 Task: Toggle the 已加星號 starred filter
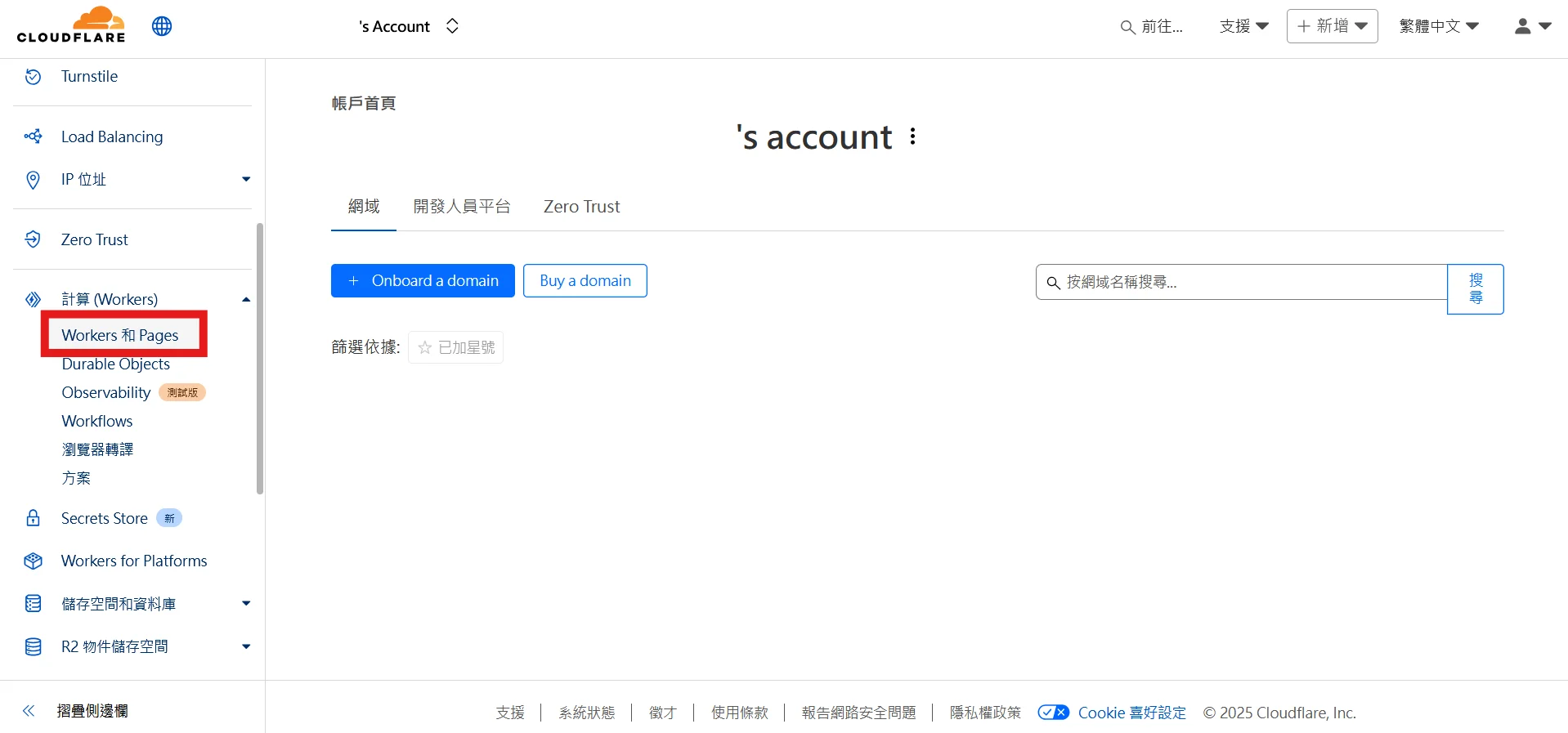click(455, 347)
